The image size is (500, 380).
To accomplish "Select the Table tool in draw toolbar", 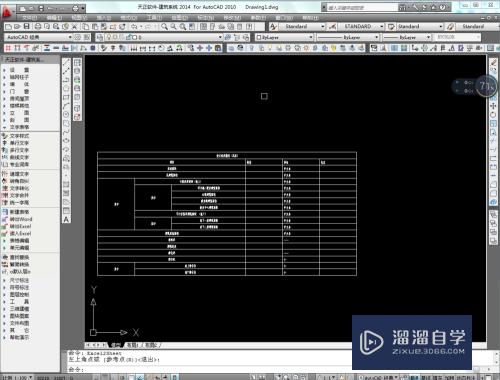I will tap(66, 211).
